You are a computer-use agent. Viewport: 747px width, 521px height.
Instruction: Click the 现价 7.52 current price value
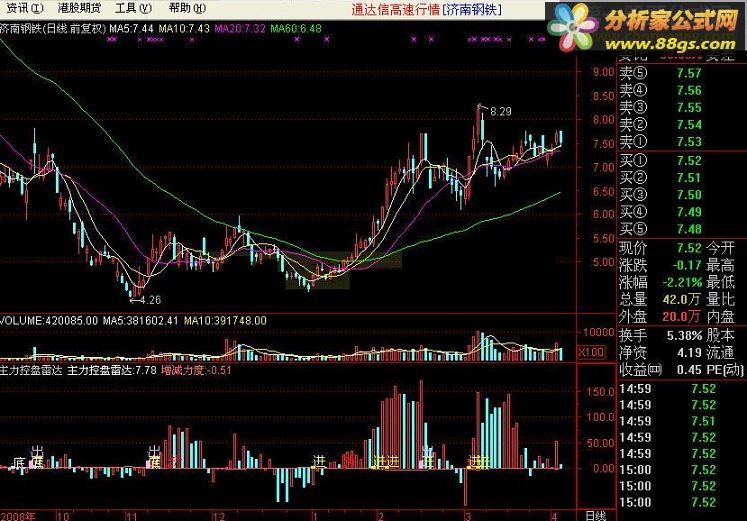point(689,249)
